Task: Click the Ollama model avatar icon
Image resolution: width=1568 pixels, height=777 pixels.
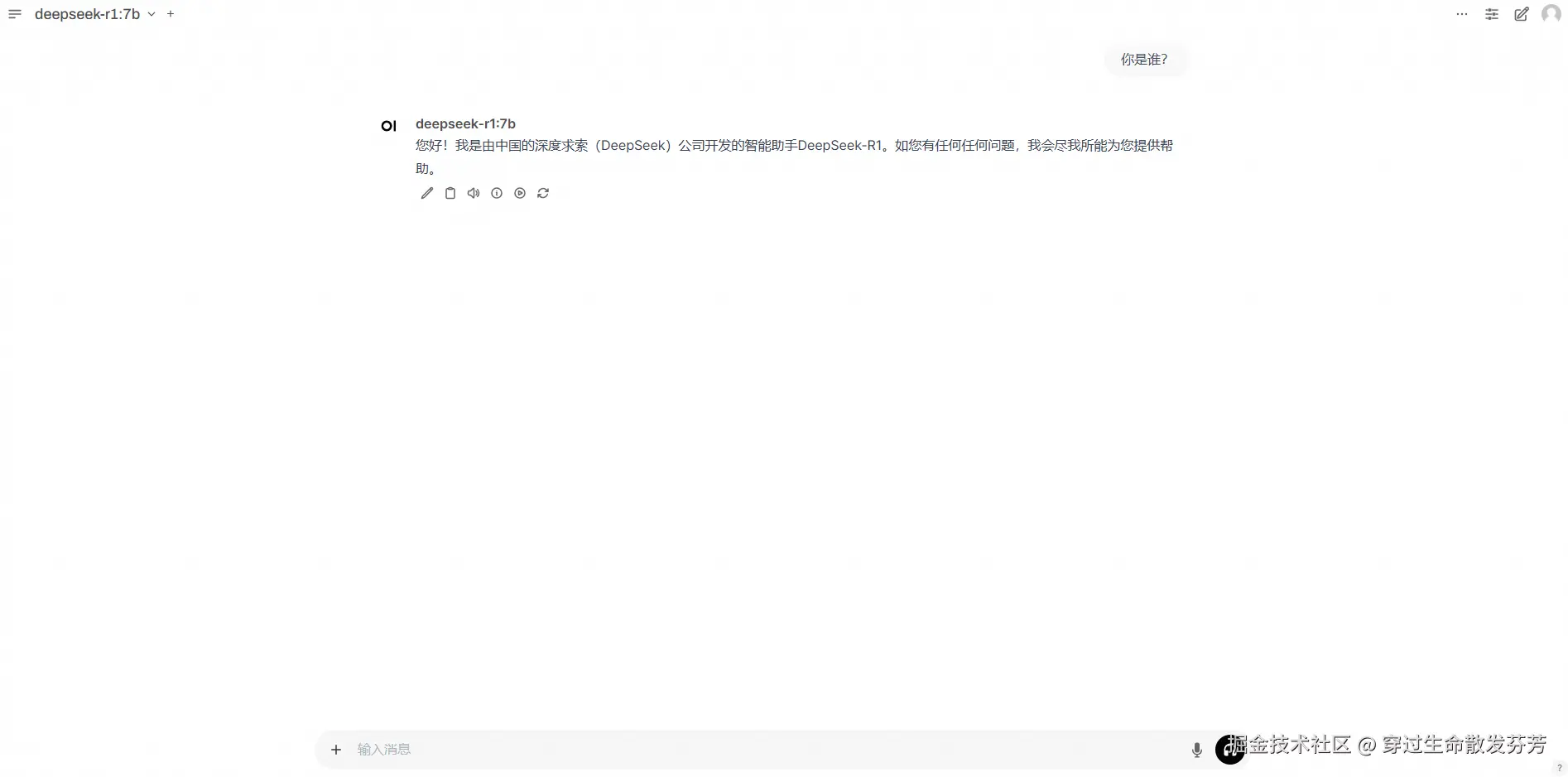Action: 389,126
